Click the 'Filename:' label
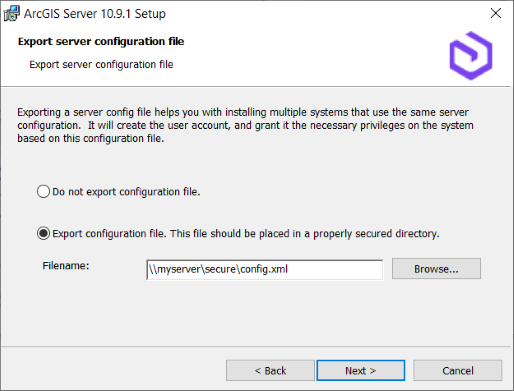Image resolution: width=514 pixels, height=391 pixels. click(66, 266)
